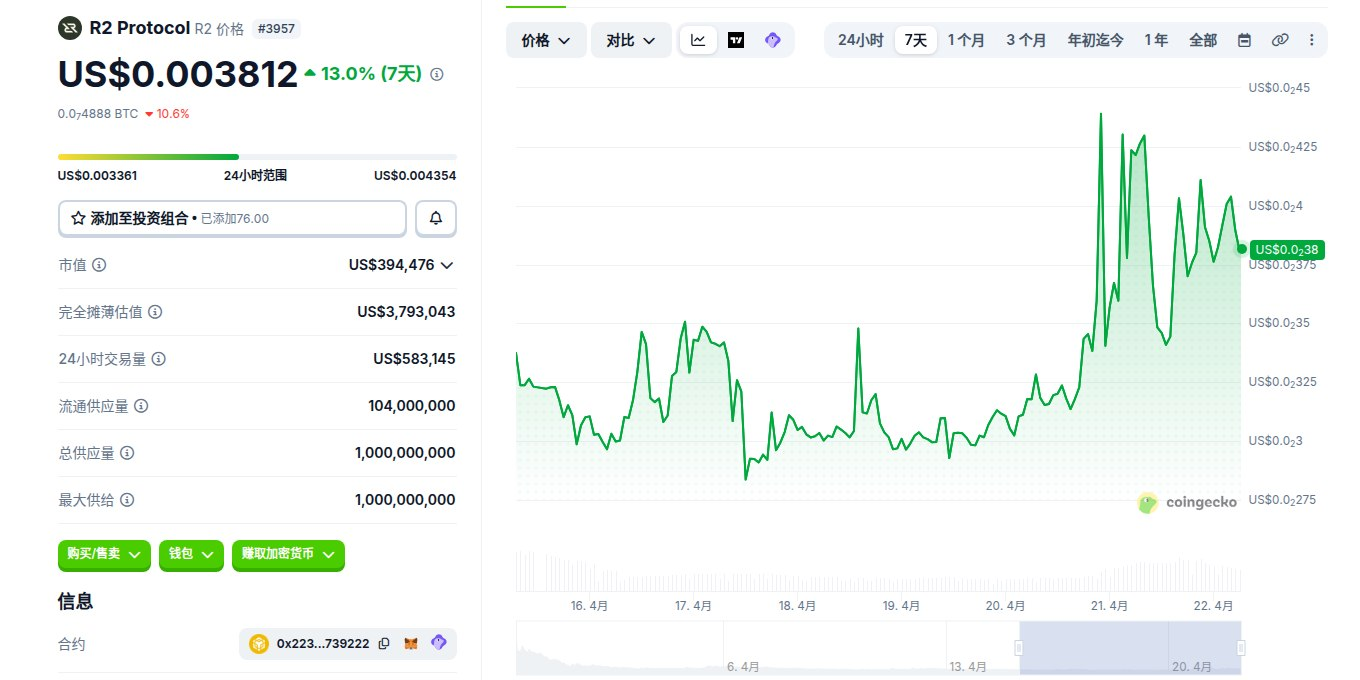
Task: Select the line chart view icon
Action: [698, 40]
